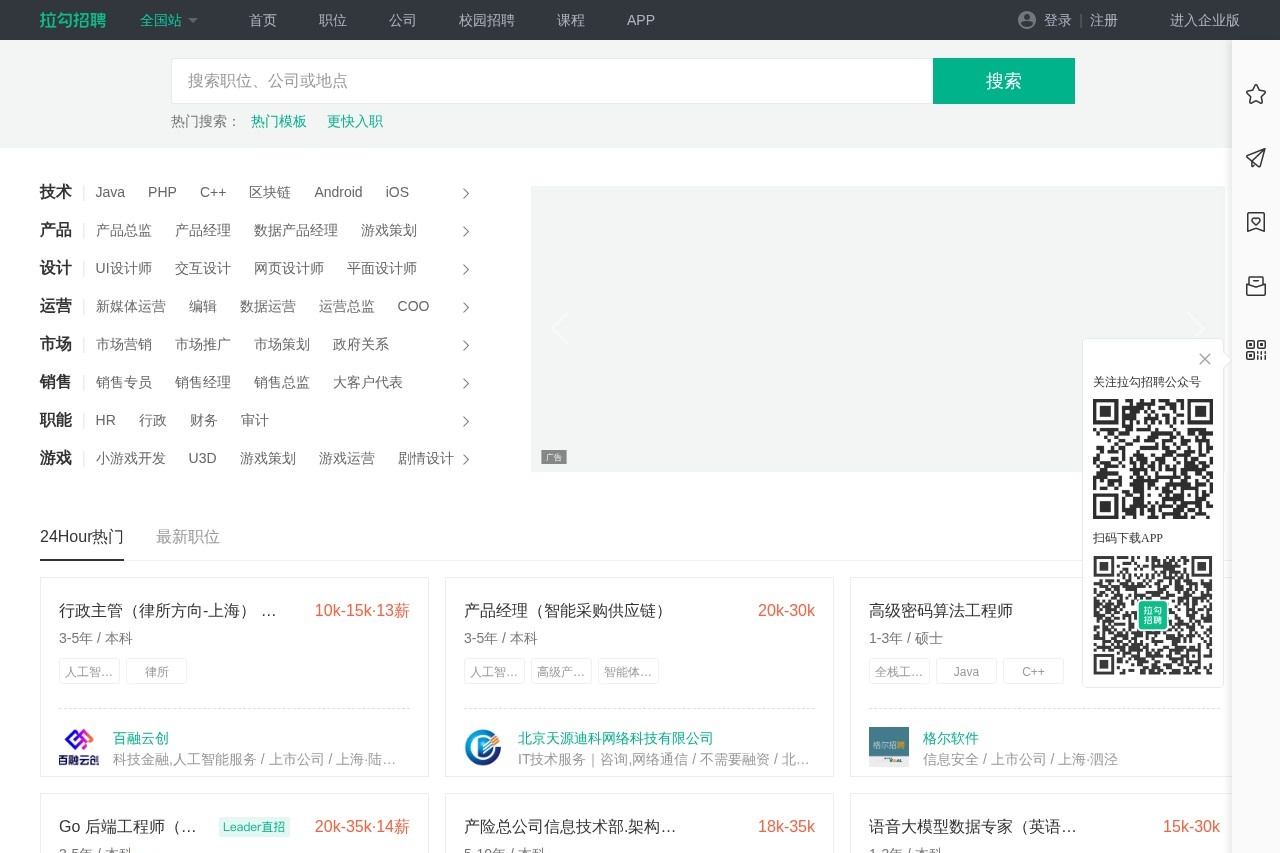Open 行政主管（律所方向-上海） job posting
This screenshot has height=853, width=1280.
pyautogui.click(x=168, y=610)
